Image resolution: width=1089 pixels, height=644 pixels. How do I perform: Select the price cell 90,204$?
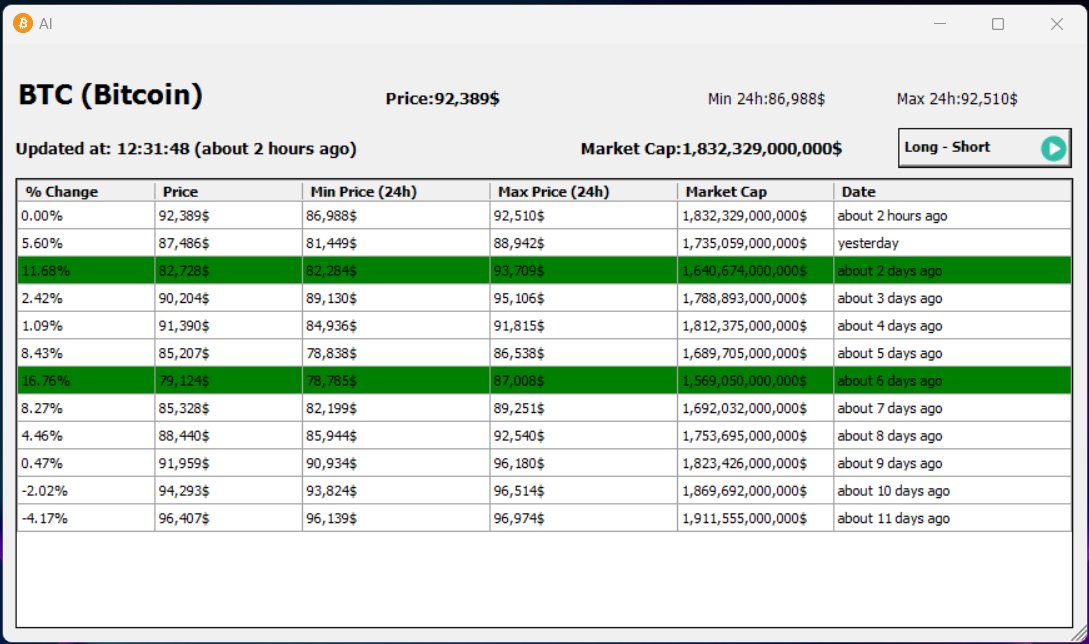coord(228,298)
